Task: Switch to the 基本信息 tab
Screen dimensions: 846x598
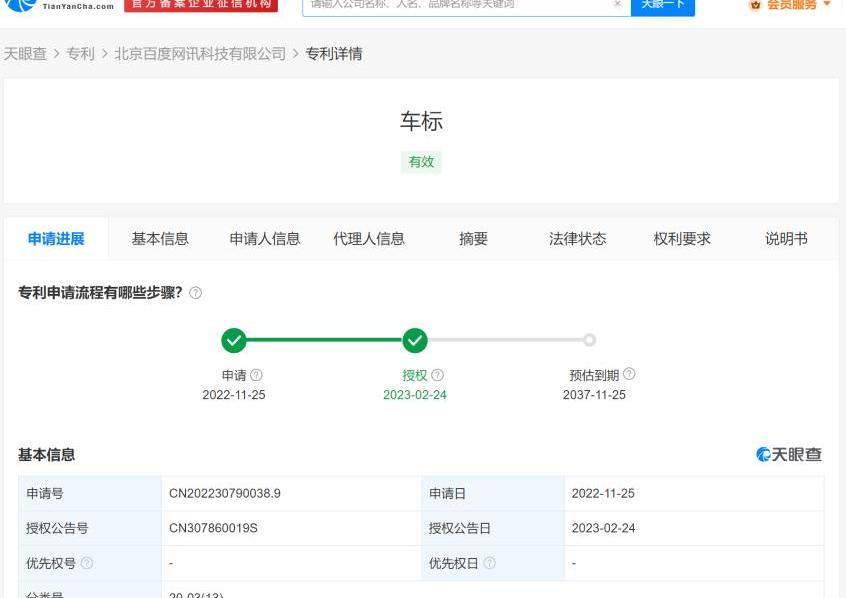Action: (160, 239)
